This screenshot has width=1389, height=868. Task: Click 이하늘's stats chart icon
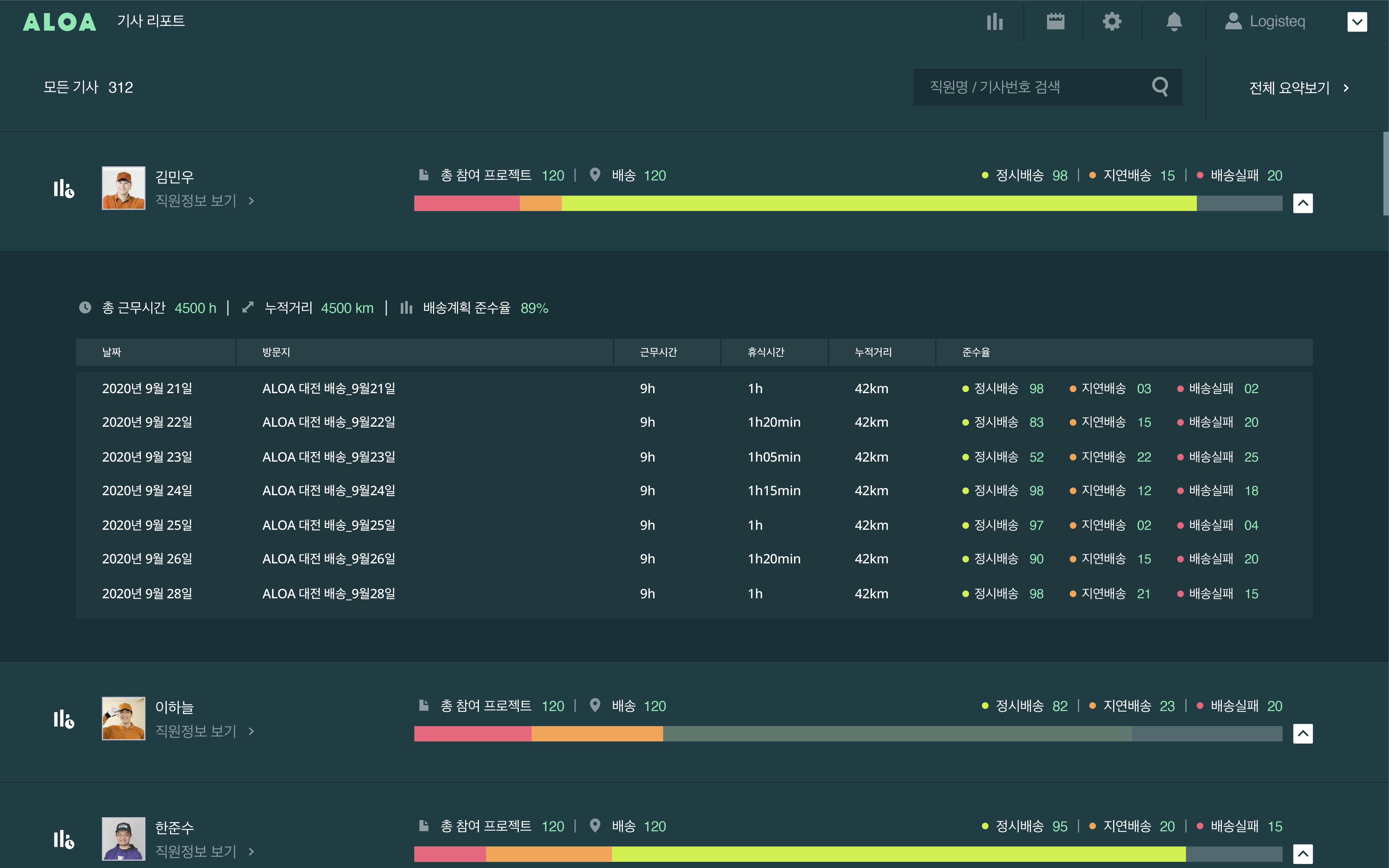(x=64, y=719)
